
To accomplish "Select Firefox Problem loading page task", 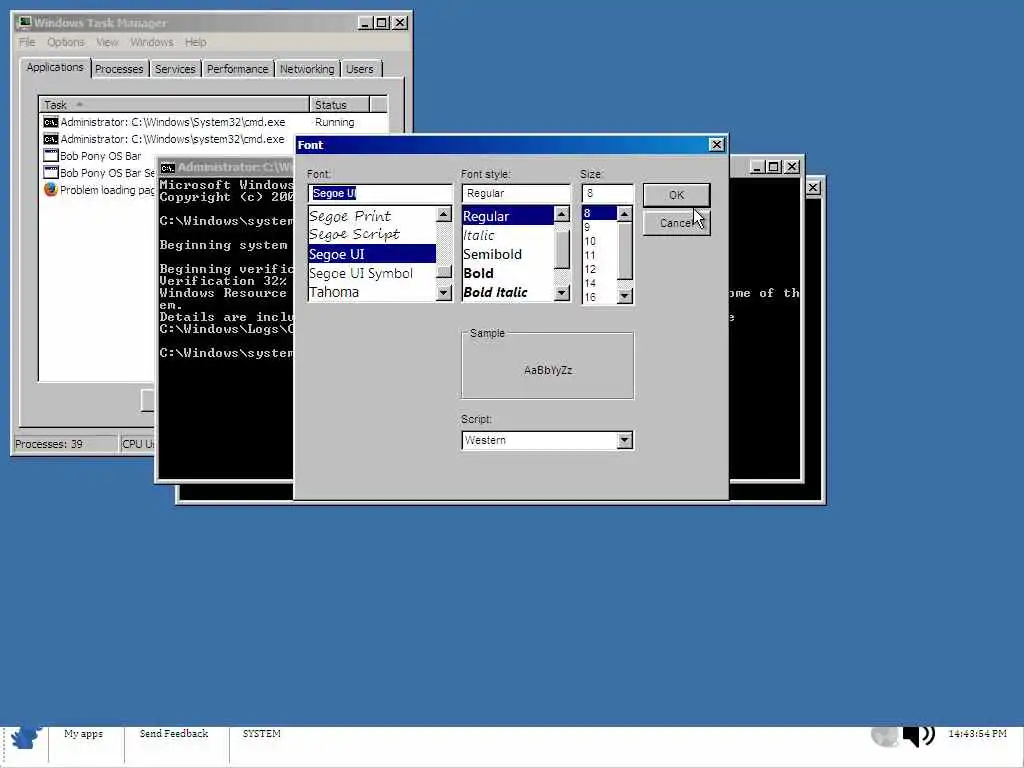I will click(x=99, y=190).
